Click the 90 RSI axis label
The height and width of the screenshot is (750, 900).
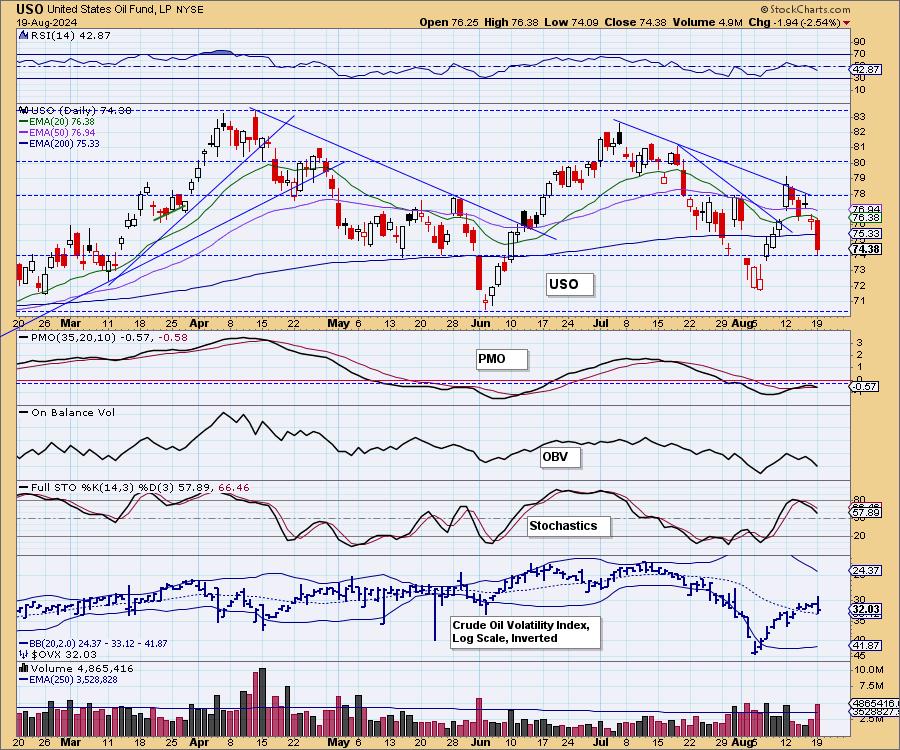pyautogui.click(x=859, y=42)
